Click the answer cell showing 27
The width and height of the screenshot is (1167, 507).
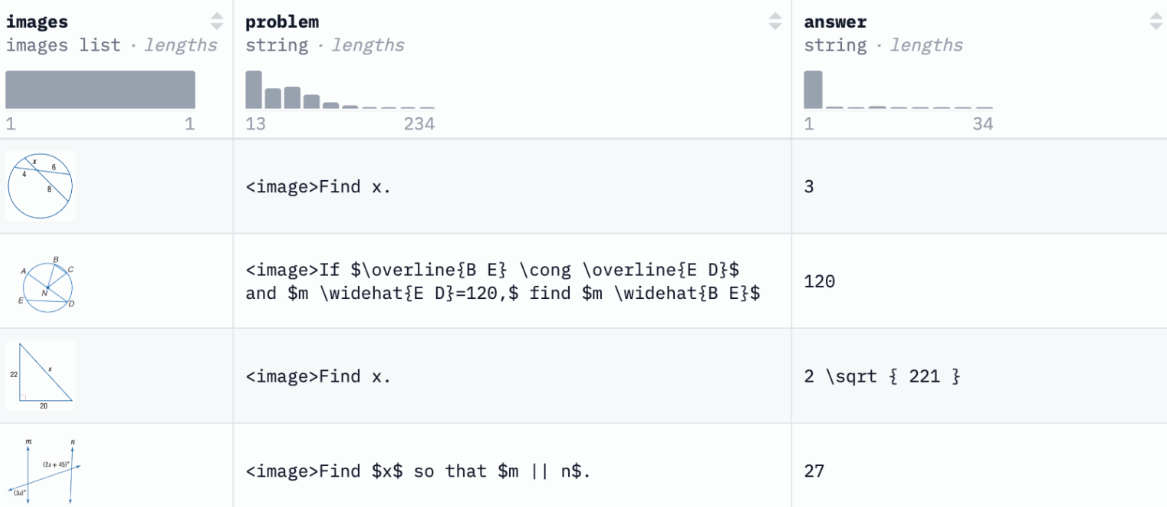click(x=814, y=470)
